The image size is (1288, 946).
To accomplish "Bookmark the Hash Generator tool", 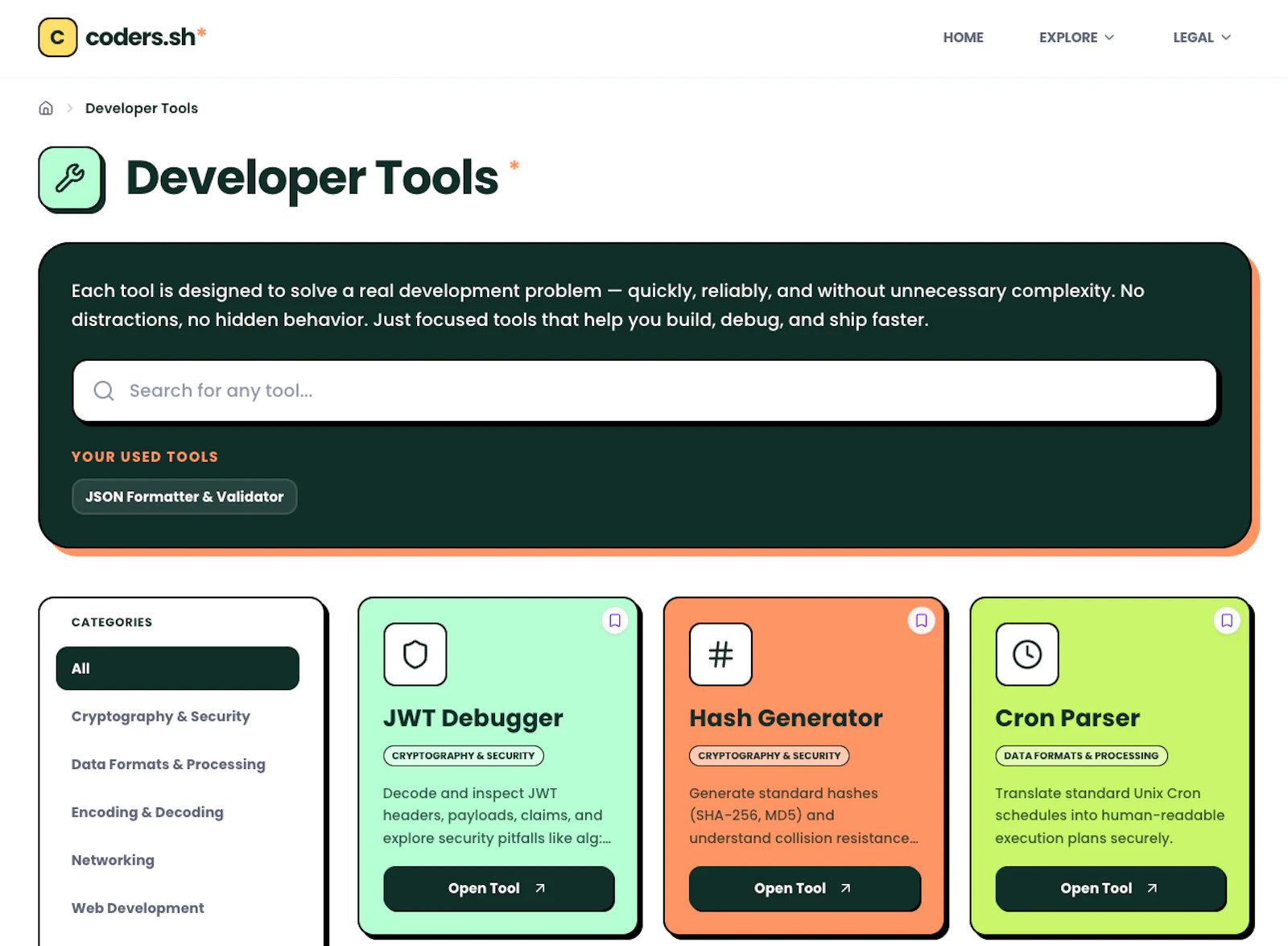I will (921, 621).
